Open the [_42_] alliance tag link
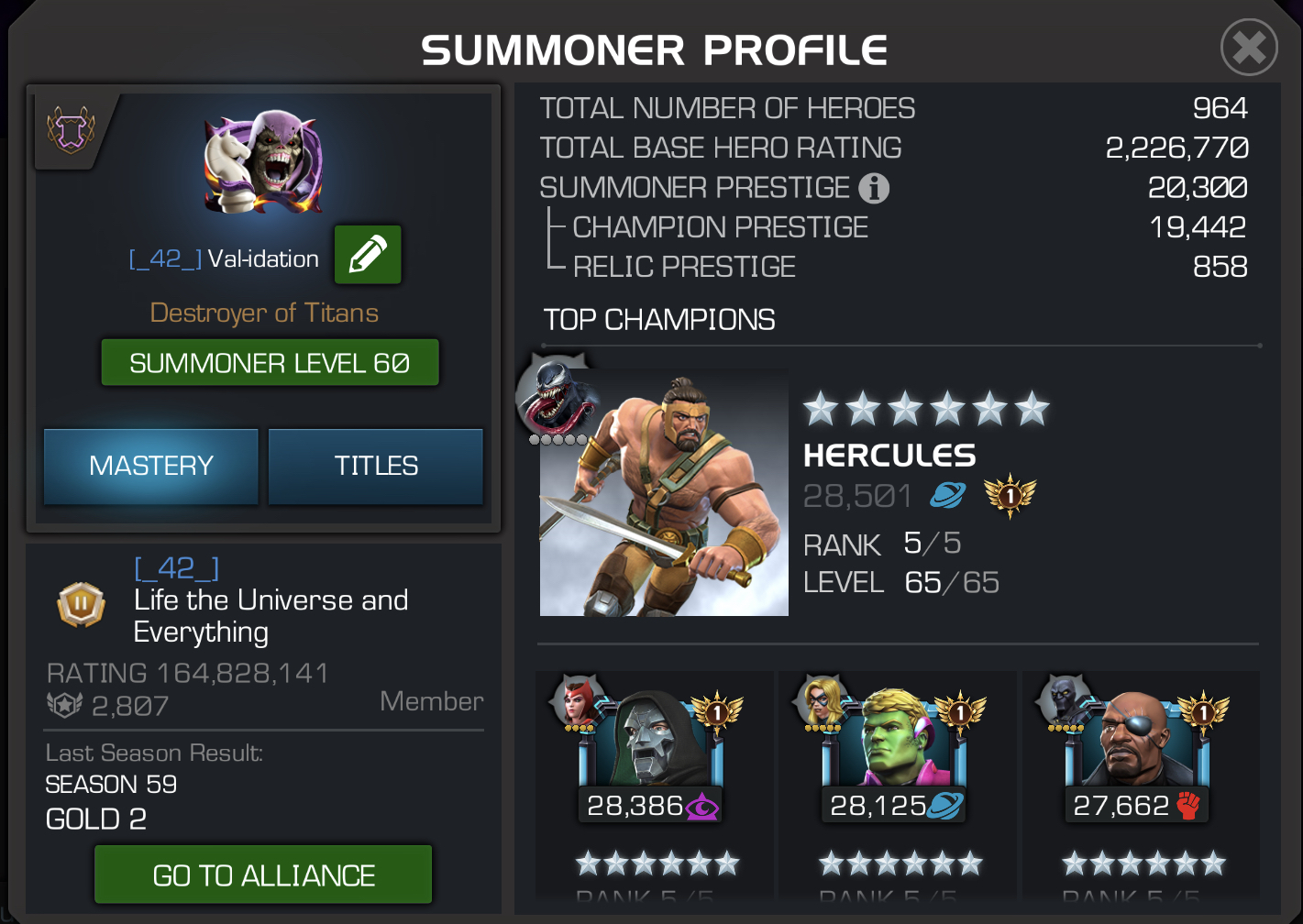This screenshot has height=924, width=1303. [177, 568]
